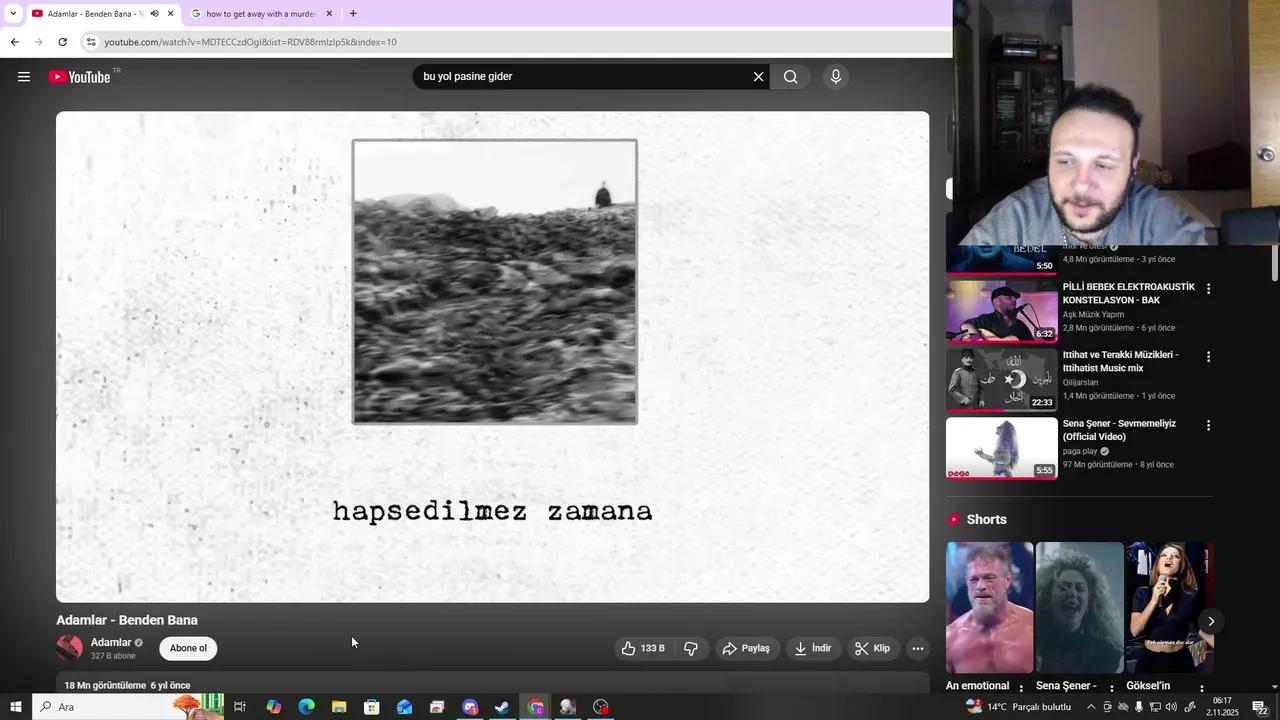Play PİLLİ BEBEK ELEKTROAKUSTİK thumbnail
The width and height of the screenshot is (1280, 720).
(1002, 311)
